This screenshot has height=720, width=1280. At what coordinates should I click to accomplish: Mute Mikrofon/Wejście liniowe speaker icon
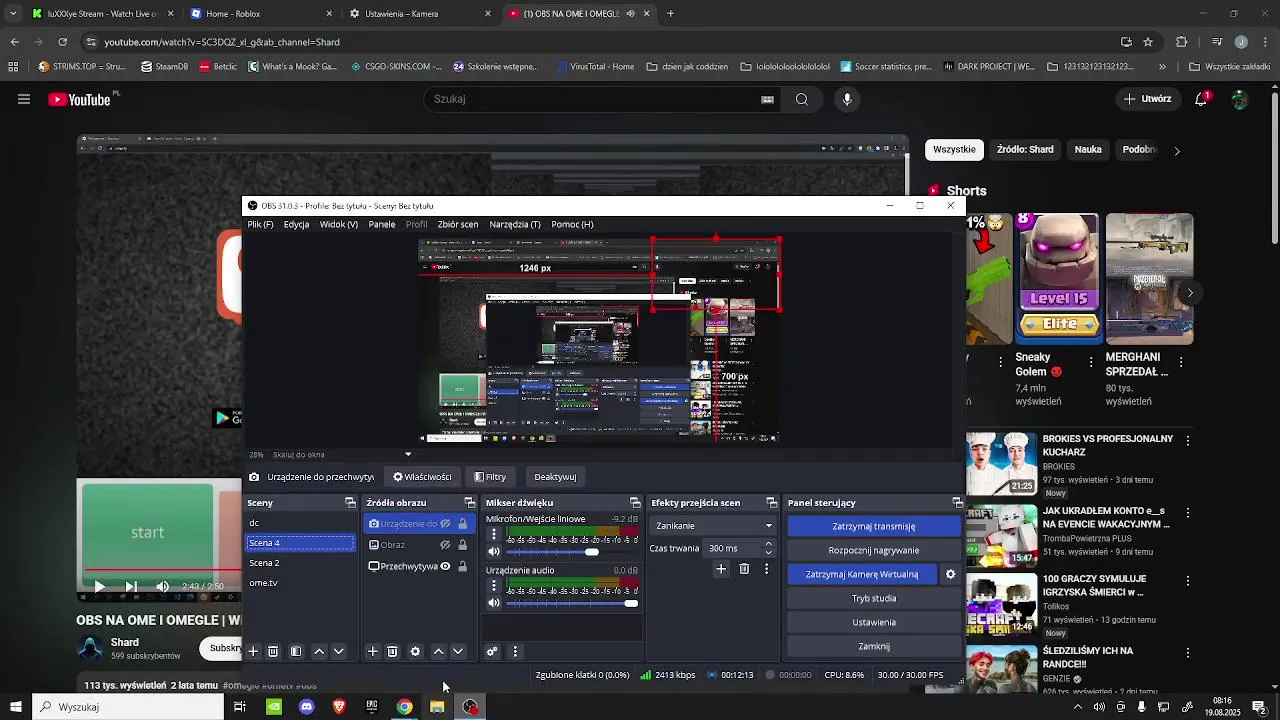[494, 551]
